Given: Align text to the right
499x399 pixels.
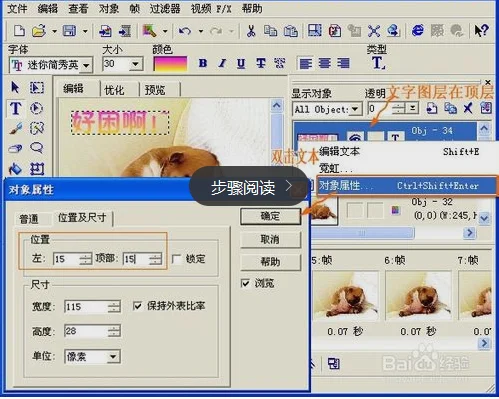Looking at the screenshot, I should [x=343, y=63].
